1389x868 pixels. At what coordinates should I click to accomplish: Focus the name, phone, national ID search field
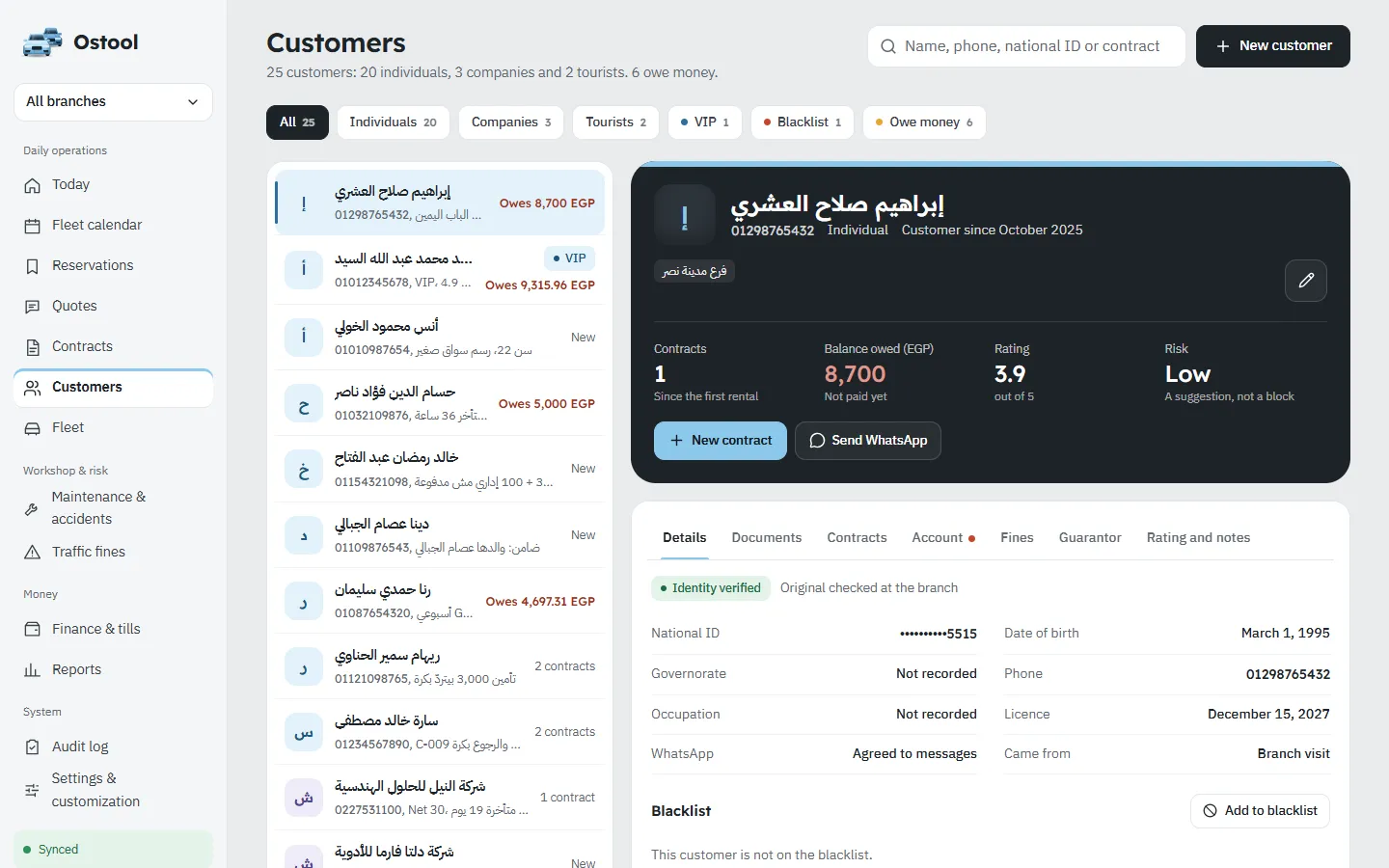click(1026, 46)
